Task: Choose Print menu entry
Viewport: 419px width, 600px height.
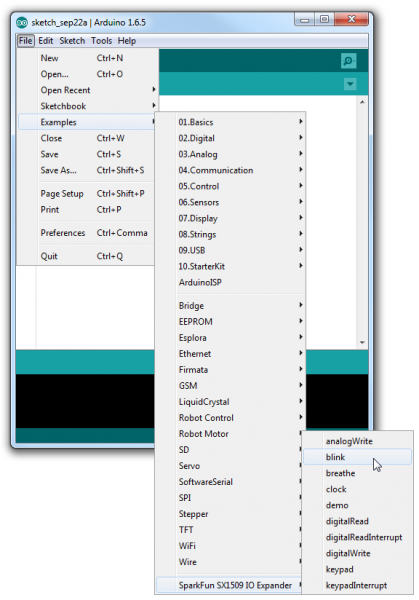Action: 86,210
